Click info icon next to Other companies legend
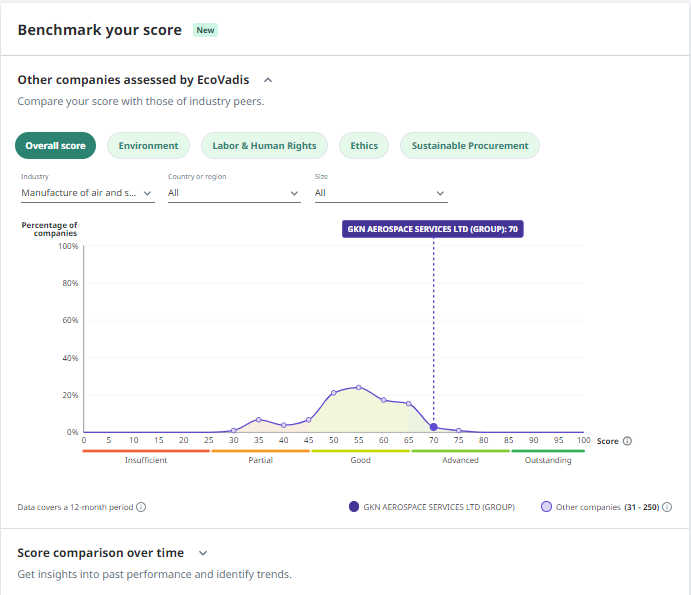The image size is (691, 595). (667, 507)
